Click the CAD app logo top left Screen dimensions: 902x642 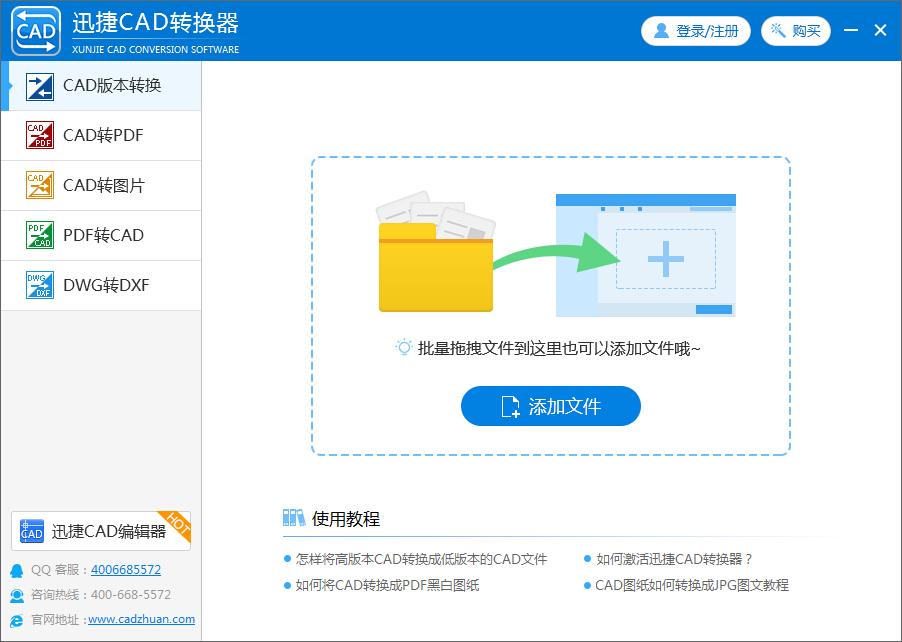(x=33, y=30)
